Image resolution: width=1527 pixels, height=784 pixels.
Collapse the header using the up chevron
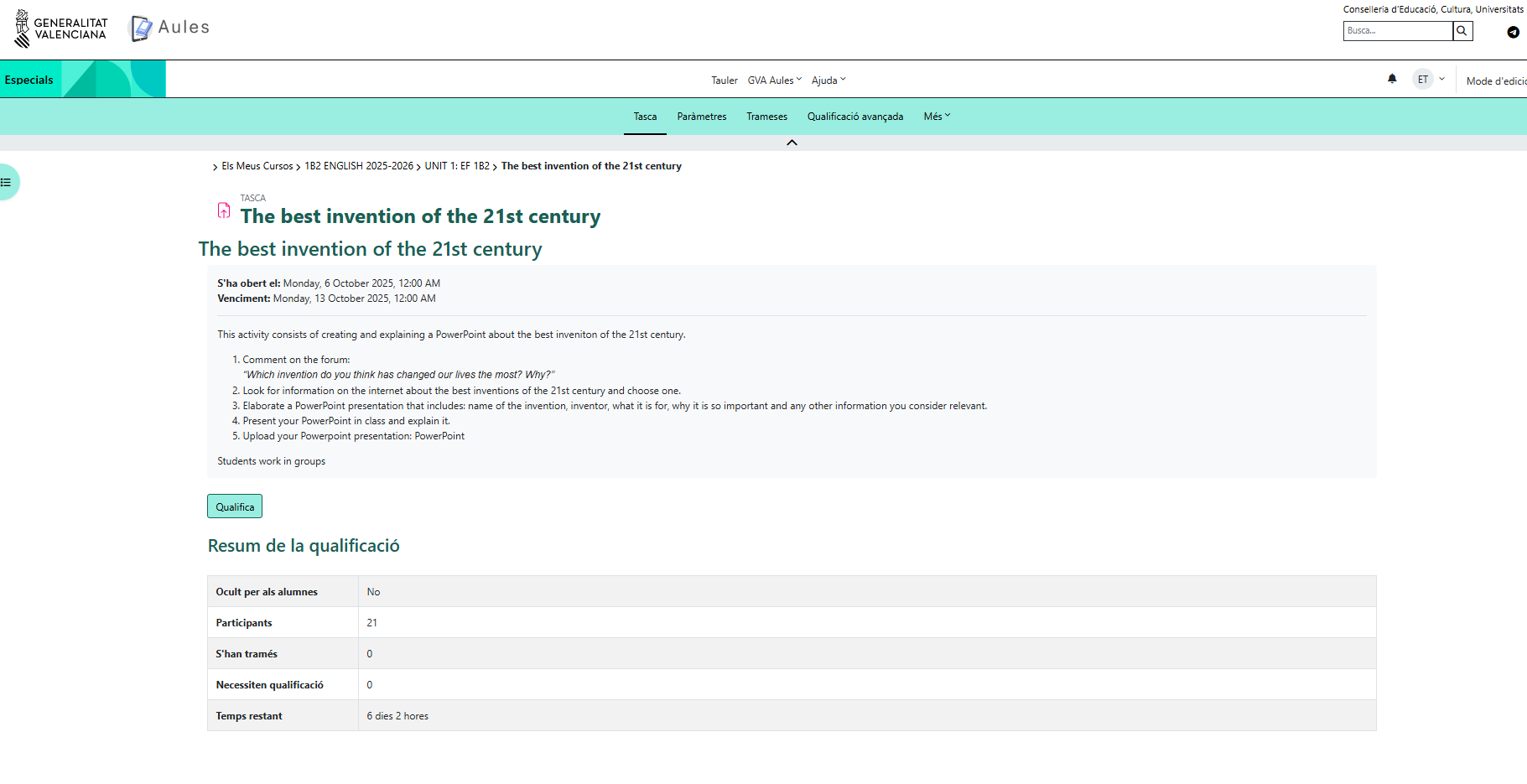[x=792, y=143]
